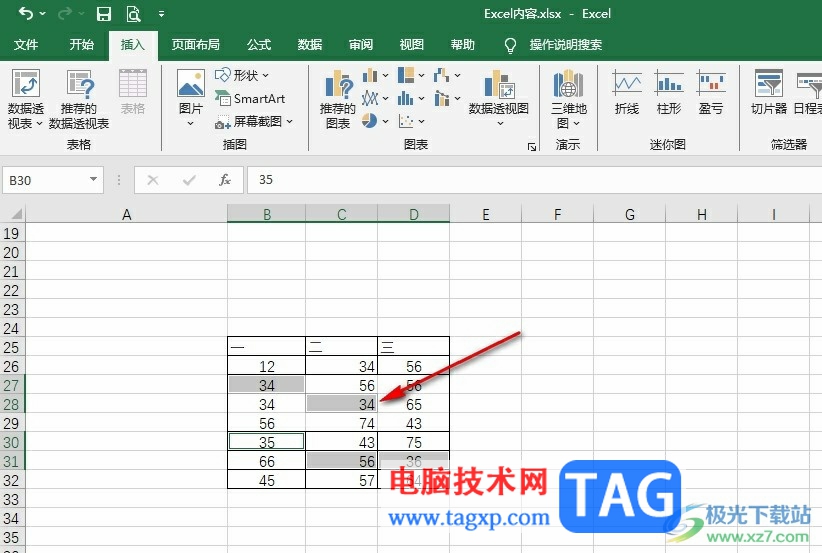Click cell C30 containing 43
Image resolution: width=822 pixels, height=553 pixels.
coord(341,442)
